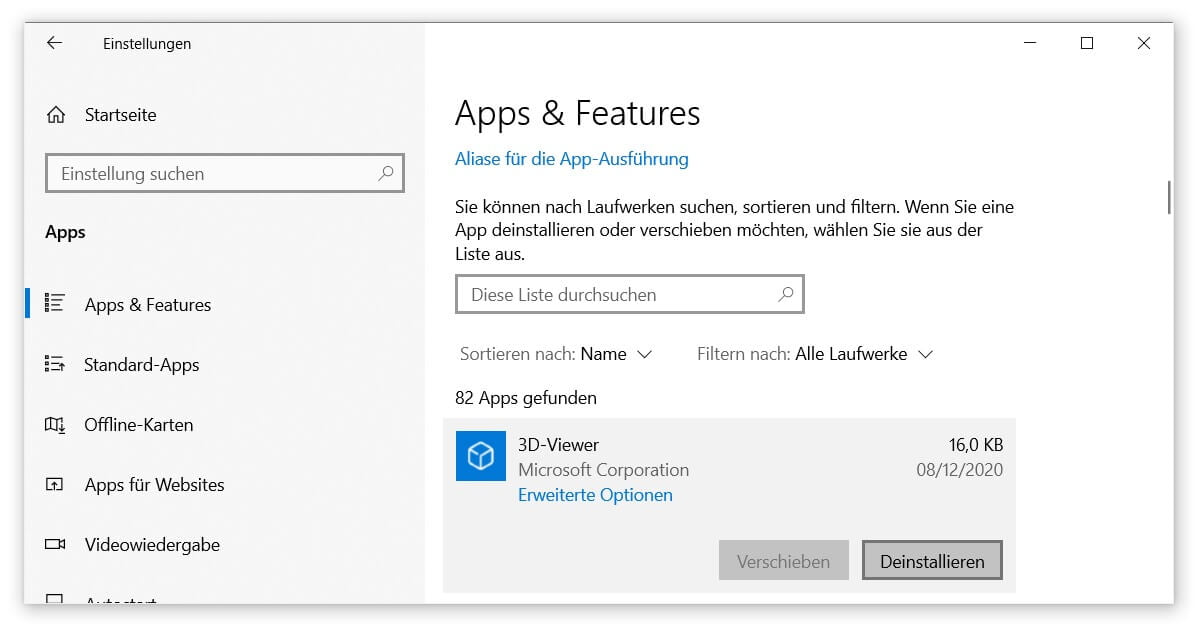Open Aliase für die App-Ausführung link
This screenshot has width=1200, height=630.
(x=571, y=159)
